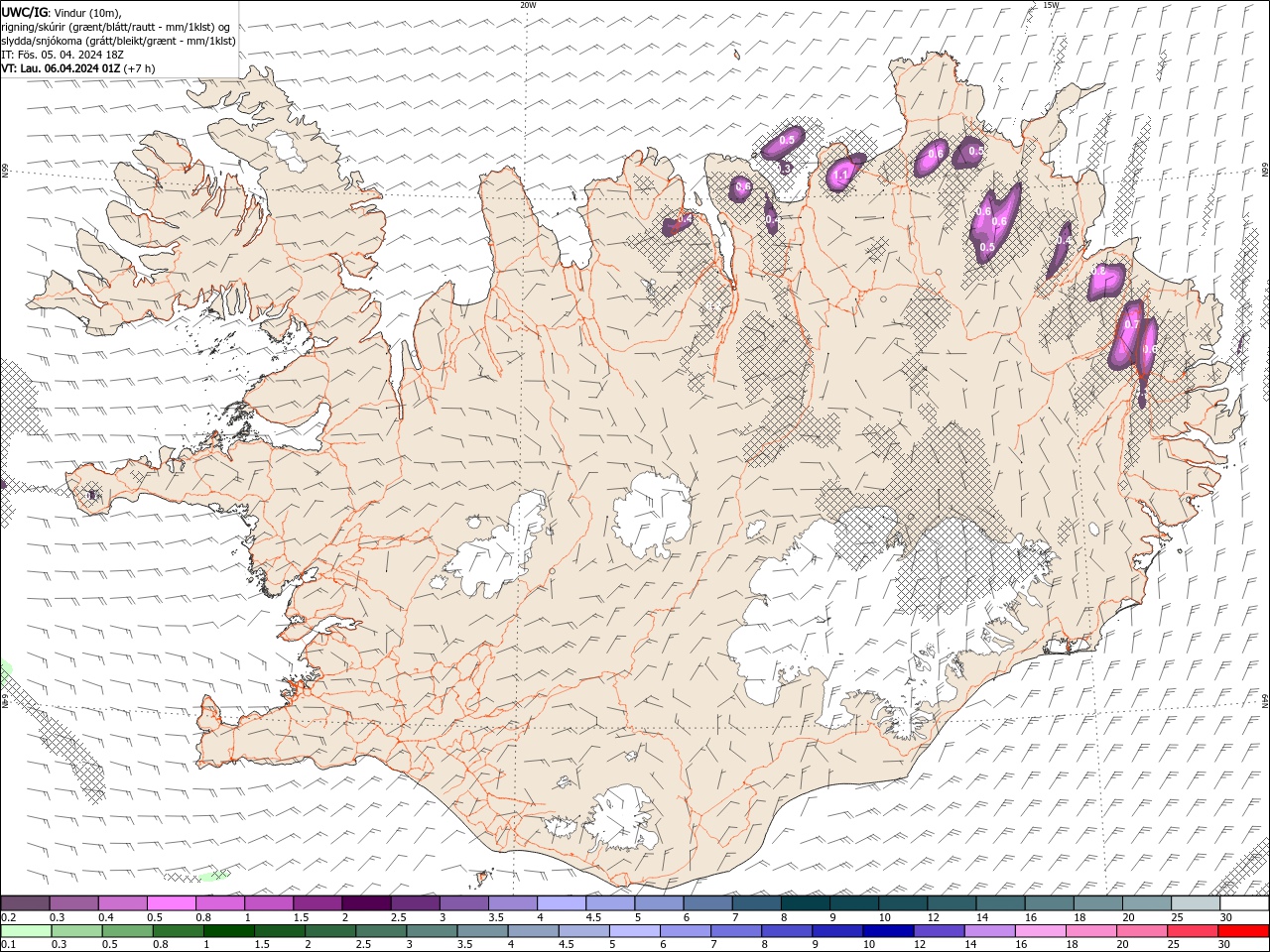The image size is (1270, 952).
Task: Click the round Hofsjökull glacier in central Iceland
Action: pos(651,516)
